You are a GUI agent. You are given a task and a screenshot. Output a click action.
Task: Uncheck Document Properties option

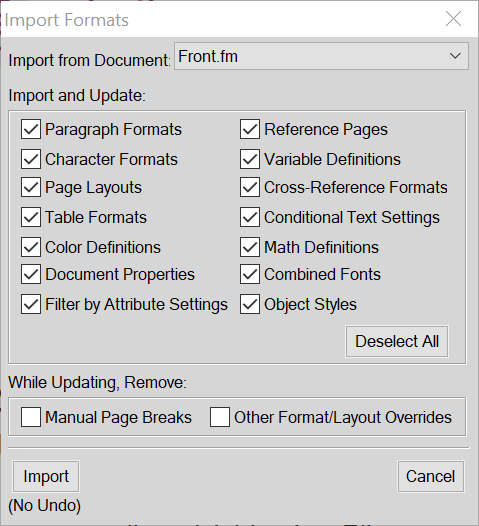pyautogui.click(x=31, y=274)
